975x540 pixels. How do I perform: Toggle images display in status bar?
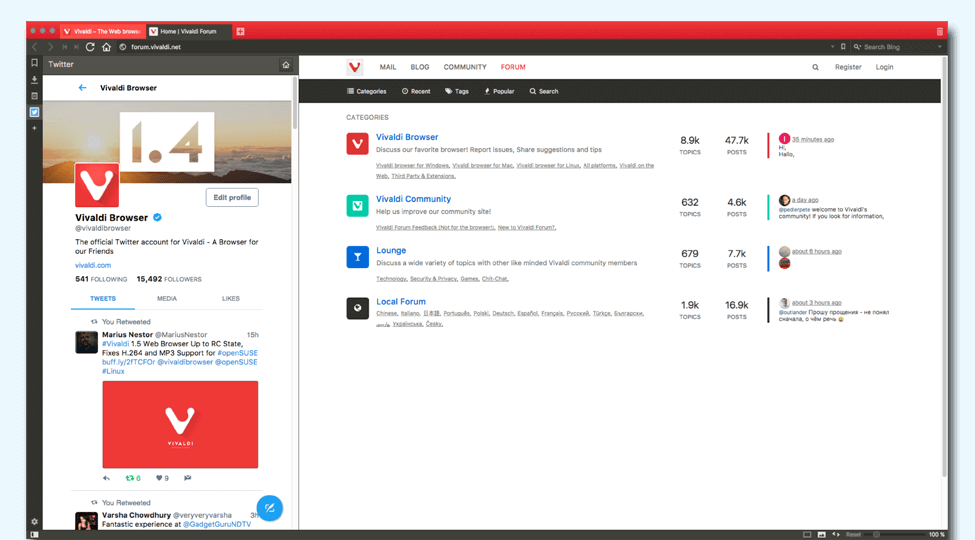tap(821, 534)
